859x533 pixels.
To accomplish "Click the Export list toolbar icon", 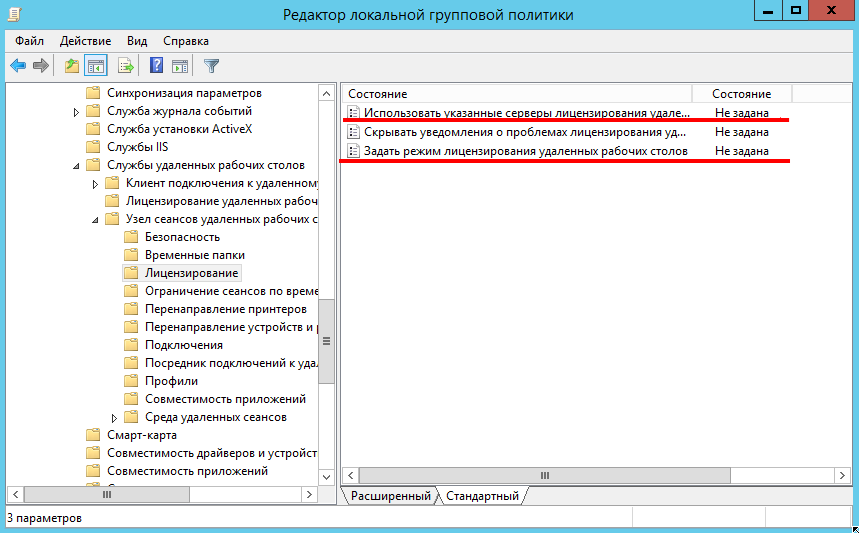I will click(x=126, y=66).
